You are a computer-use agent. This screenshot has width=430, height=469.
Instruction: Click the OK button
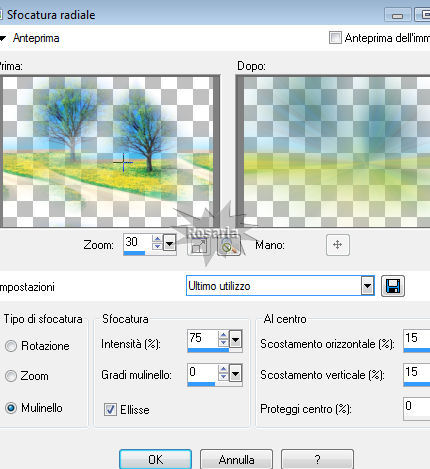[156, 459]
